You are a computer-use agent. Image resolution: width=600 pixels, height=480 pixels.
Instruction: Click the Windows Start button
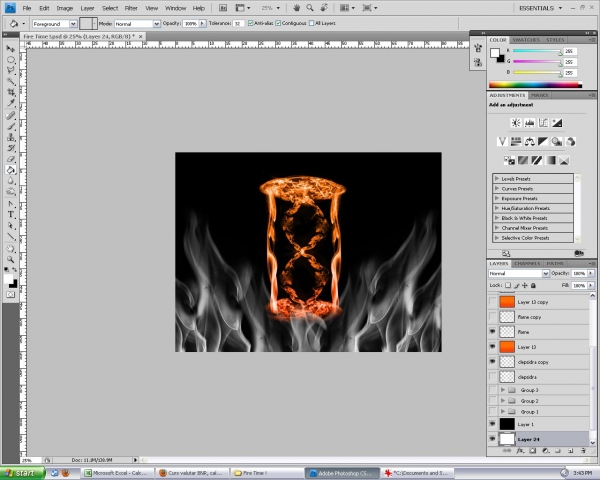tap(22, 473)
